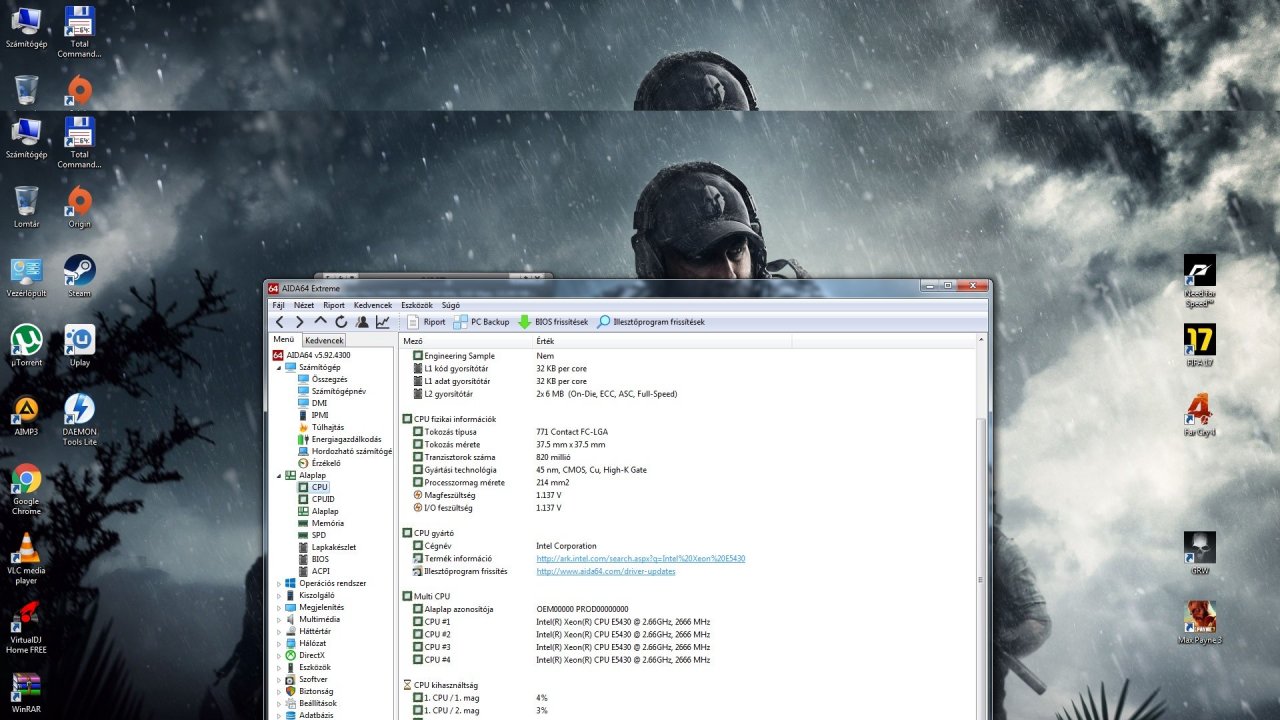The image size is (1280, 720).
Task: Launch Need for Speed shortcut
Action: 1199,281
